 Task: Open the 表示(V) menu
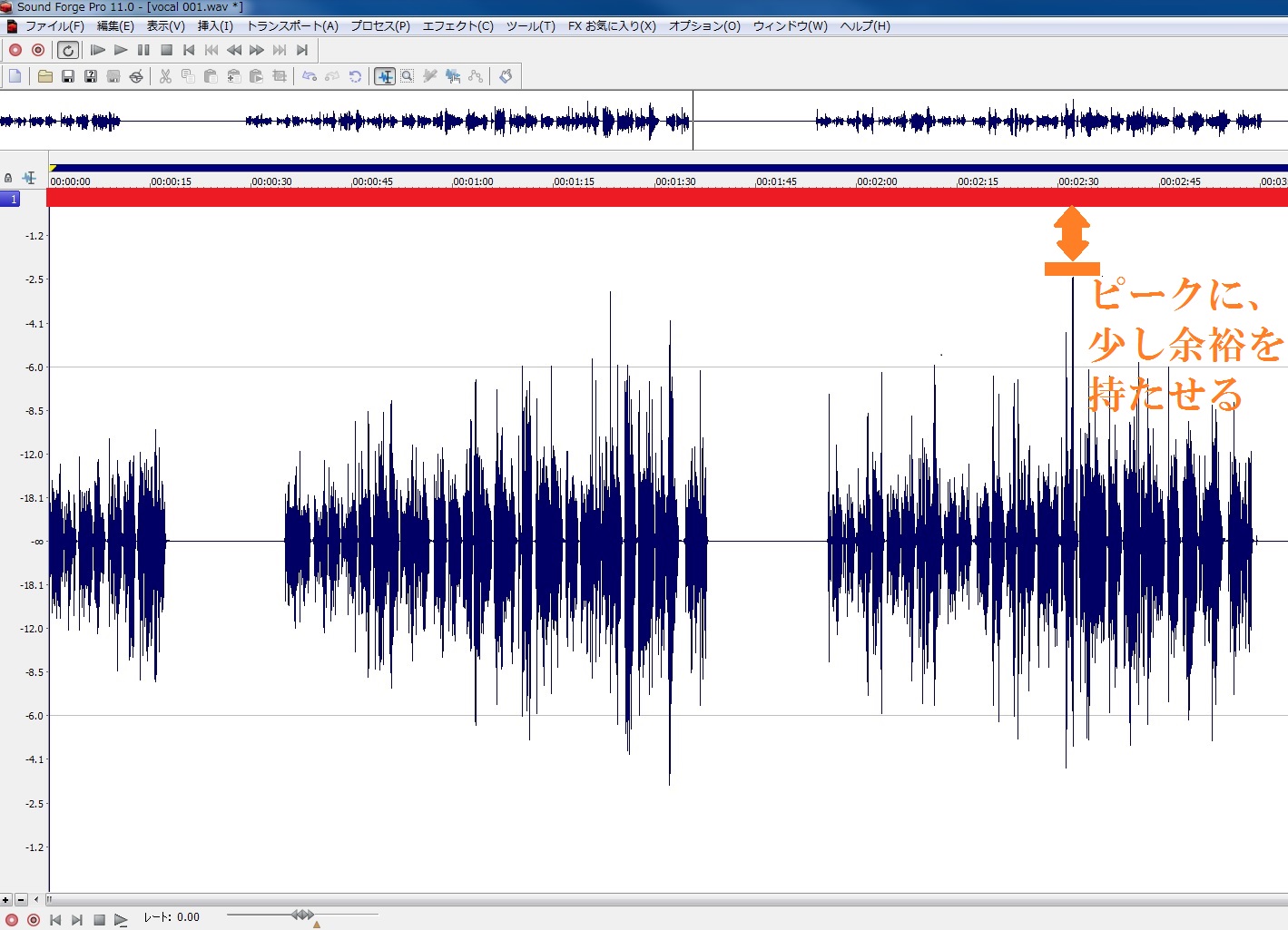(166, 26)
